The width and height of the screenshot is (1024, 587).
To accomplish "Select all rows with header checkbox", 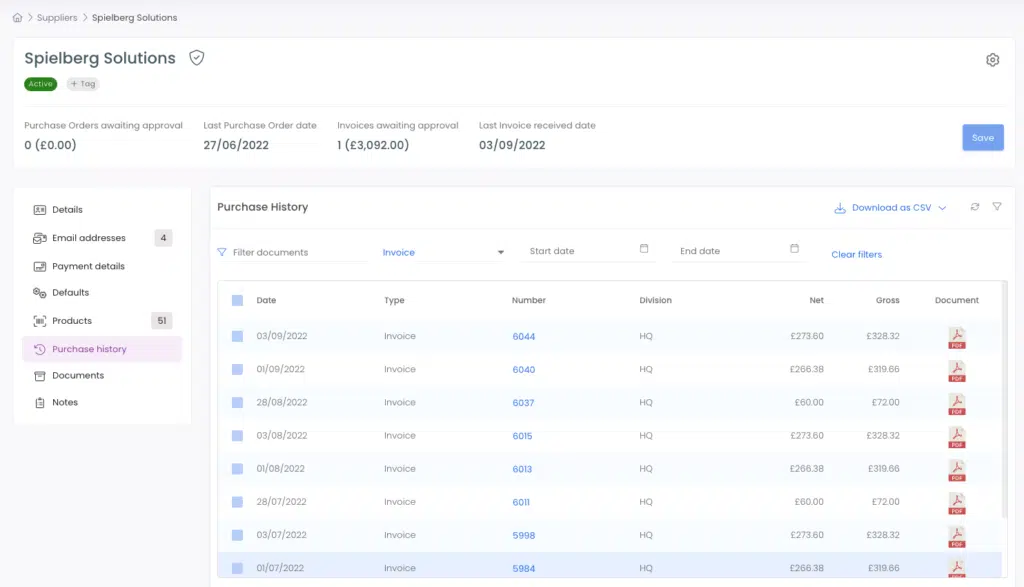I will point(237,300).
